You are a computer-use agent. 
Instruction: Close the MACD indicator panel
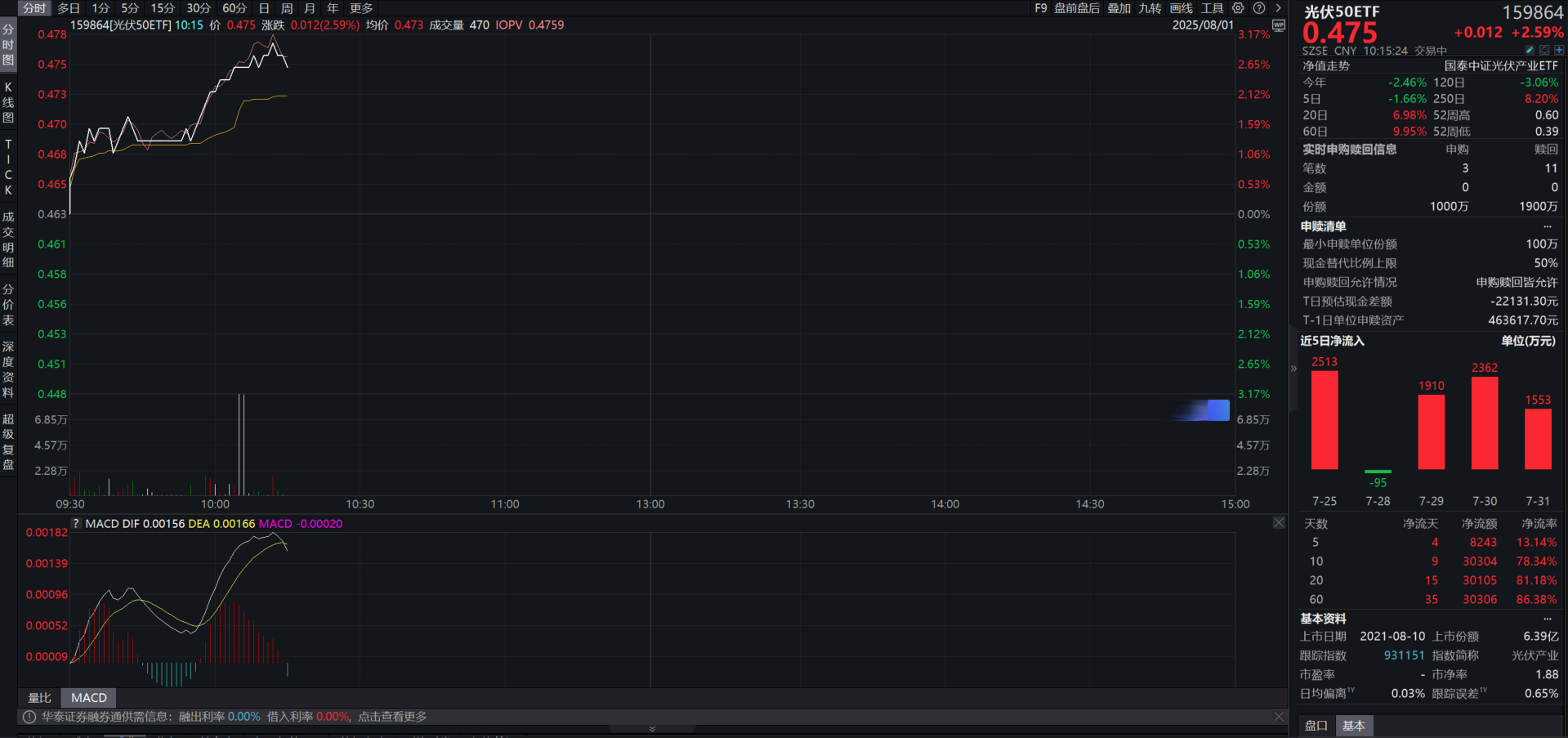1278,523
